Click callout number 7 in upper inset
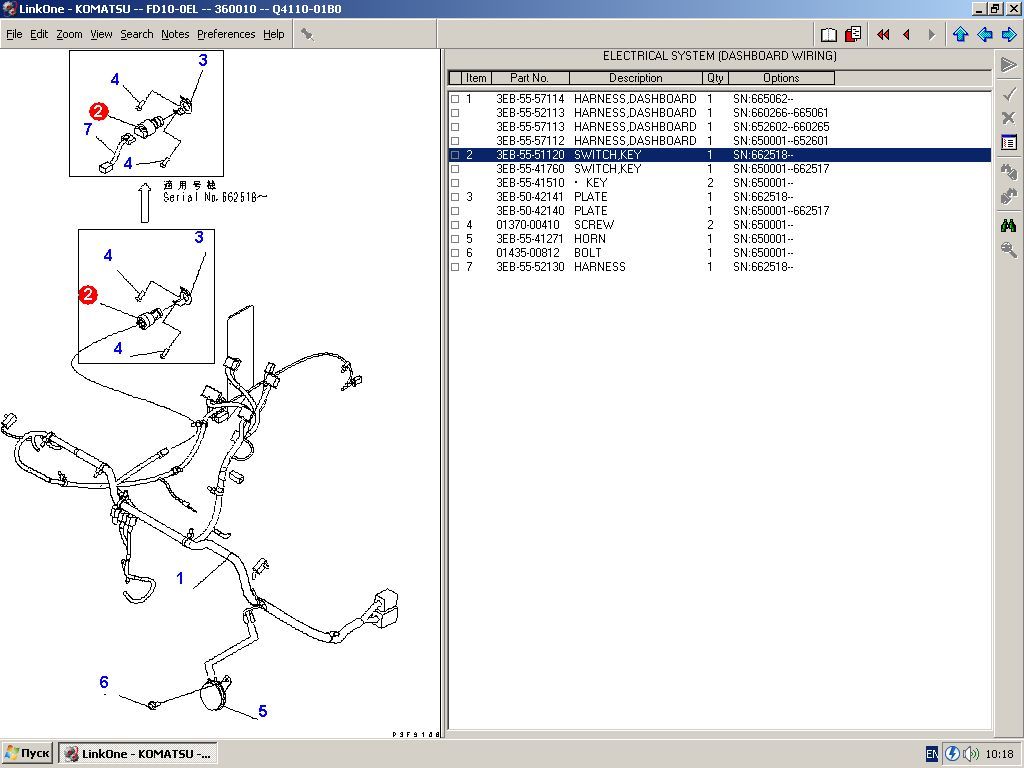 [x=88, y=129]
